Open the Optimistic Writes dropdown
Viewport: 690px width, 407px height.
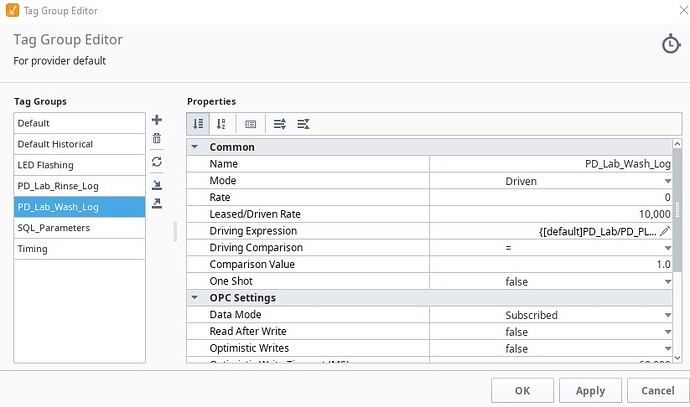coord(667,348)
